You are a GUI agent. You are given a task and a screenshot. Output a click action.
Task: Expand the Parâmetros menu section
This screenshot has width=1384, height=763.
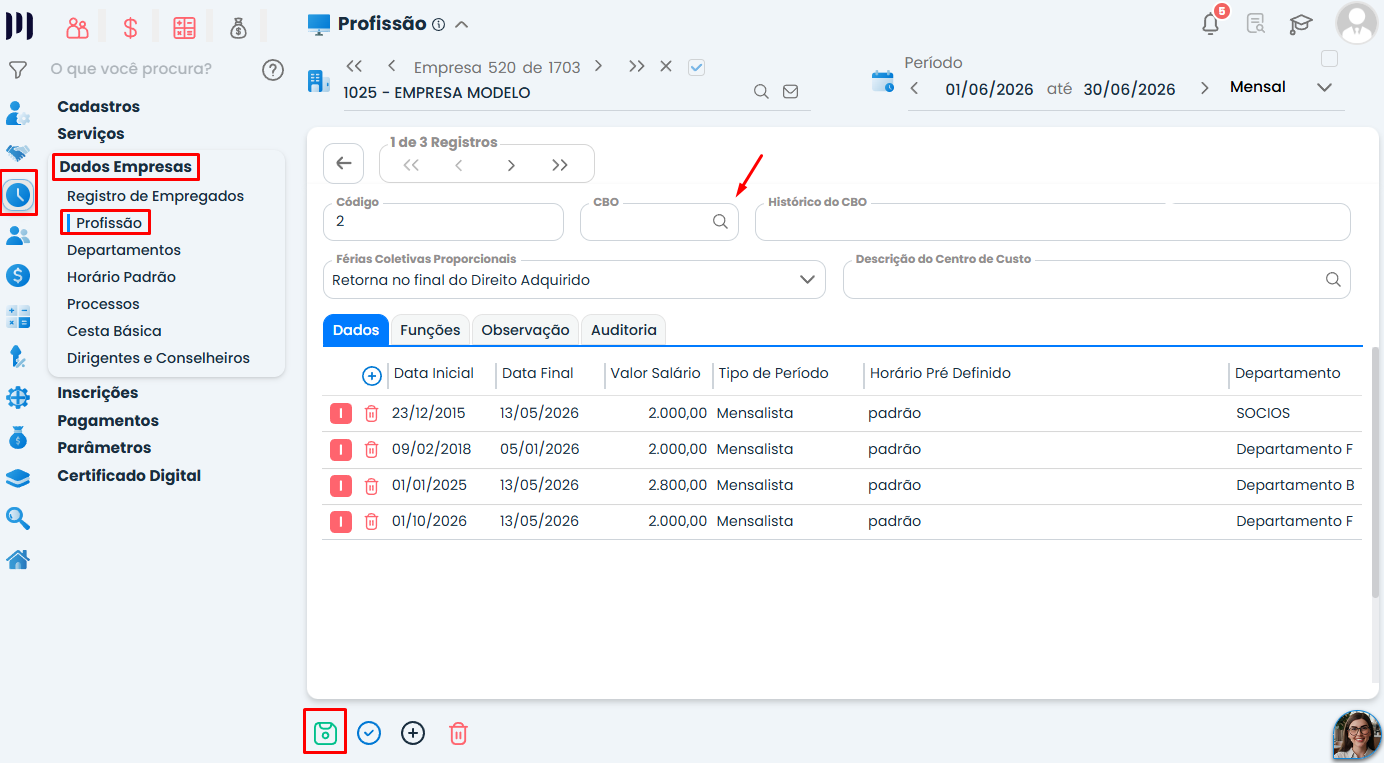[104, 448]
